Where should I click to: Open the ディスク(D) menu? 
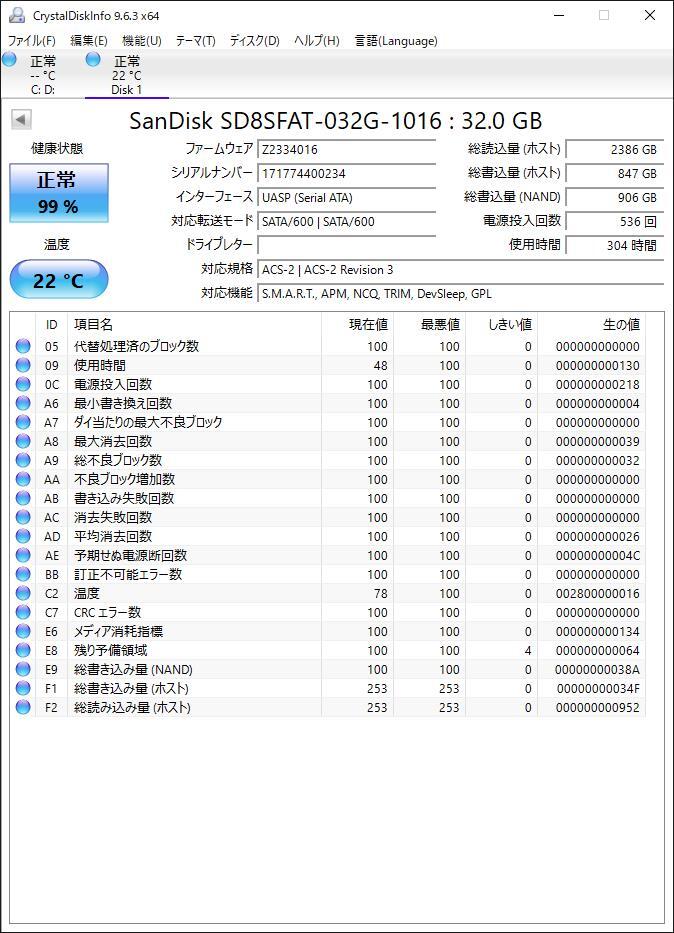255,40
